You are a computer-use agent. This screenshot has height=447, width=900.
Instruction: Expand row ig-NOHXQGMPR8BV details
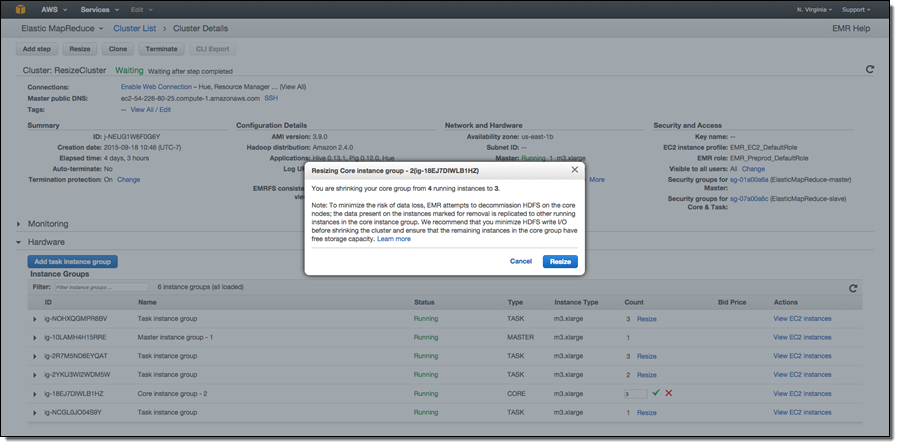(x=35, y=318)
